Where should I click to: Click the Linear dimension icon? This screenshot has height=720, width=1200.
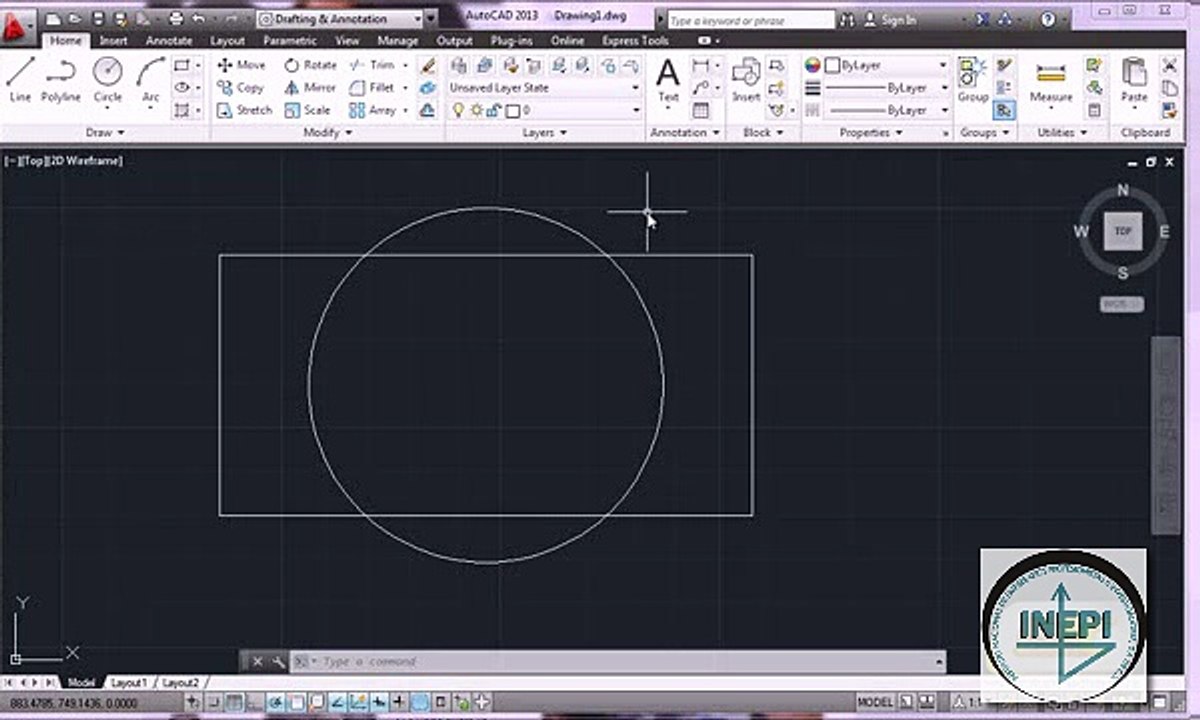coord(701,65)
